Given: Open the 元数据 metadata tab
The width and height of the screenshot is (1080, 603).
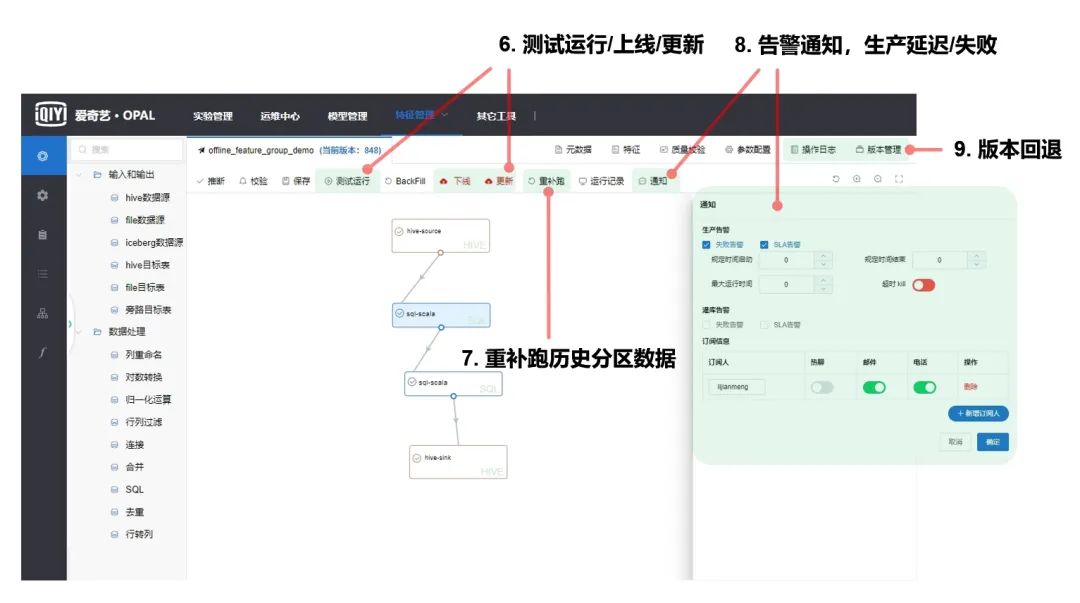Looking at the screenshot, I should tap(573, 149).
